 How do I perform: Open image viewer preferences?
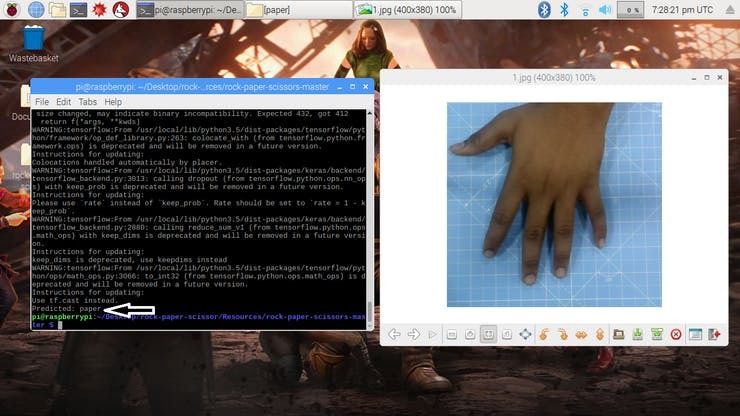click(x=695, y=334)
